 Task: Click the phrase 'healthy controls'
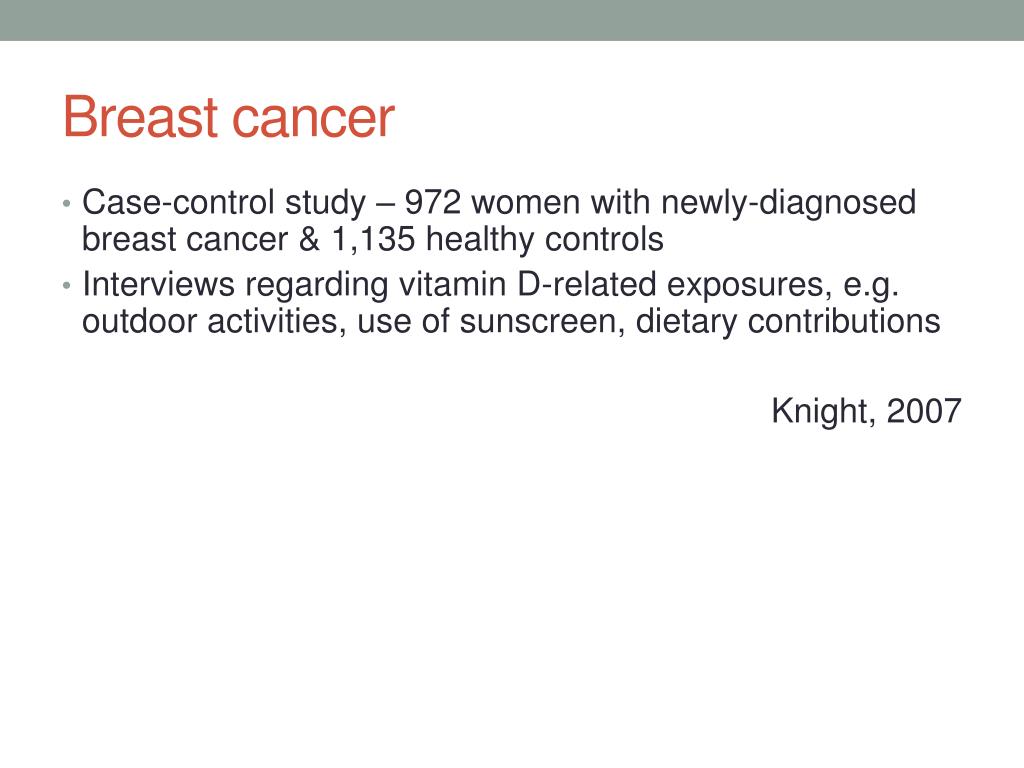545,240
